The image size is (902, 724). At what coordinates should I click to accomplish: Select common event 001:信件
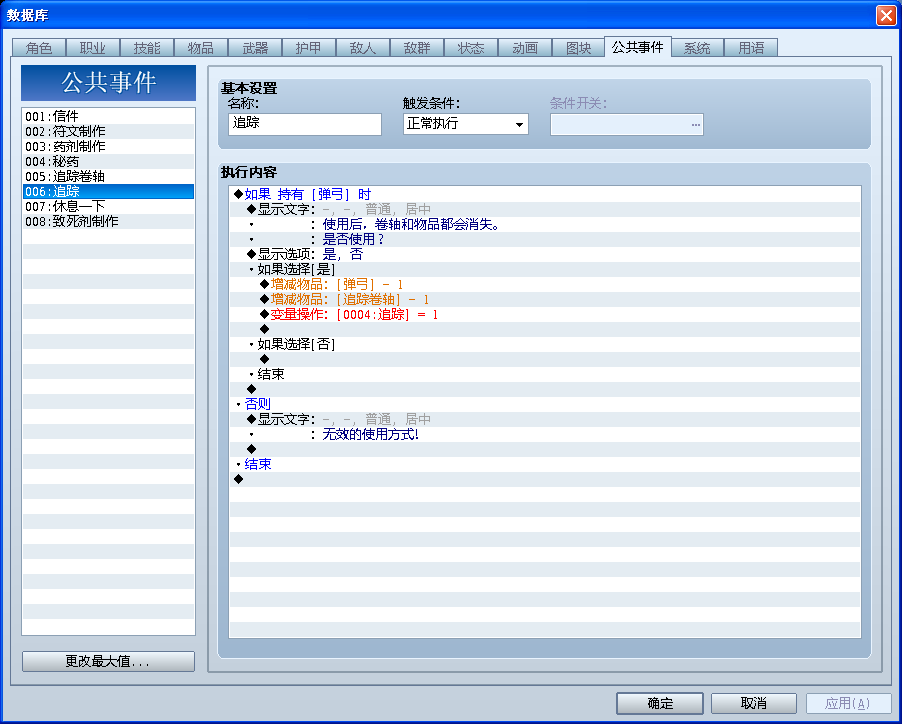click(x=108, y=117)
